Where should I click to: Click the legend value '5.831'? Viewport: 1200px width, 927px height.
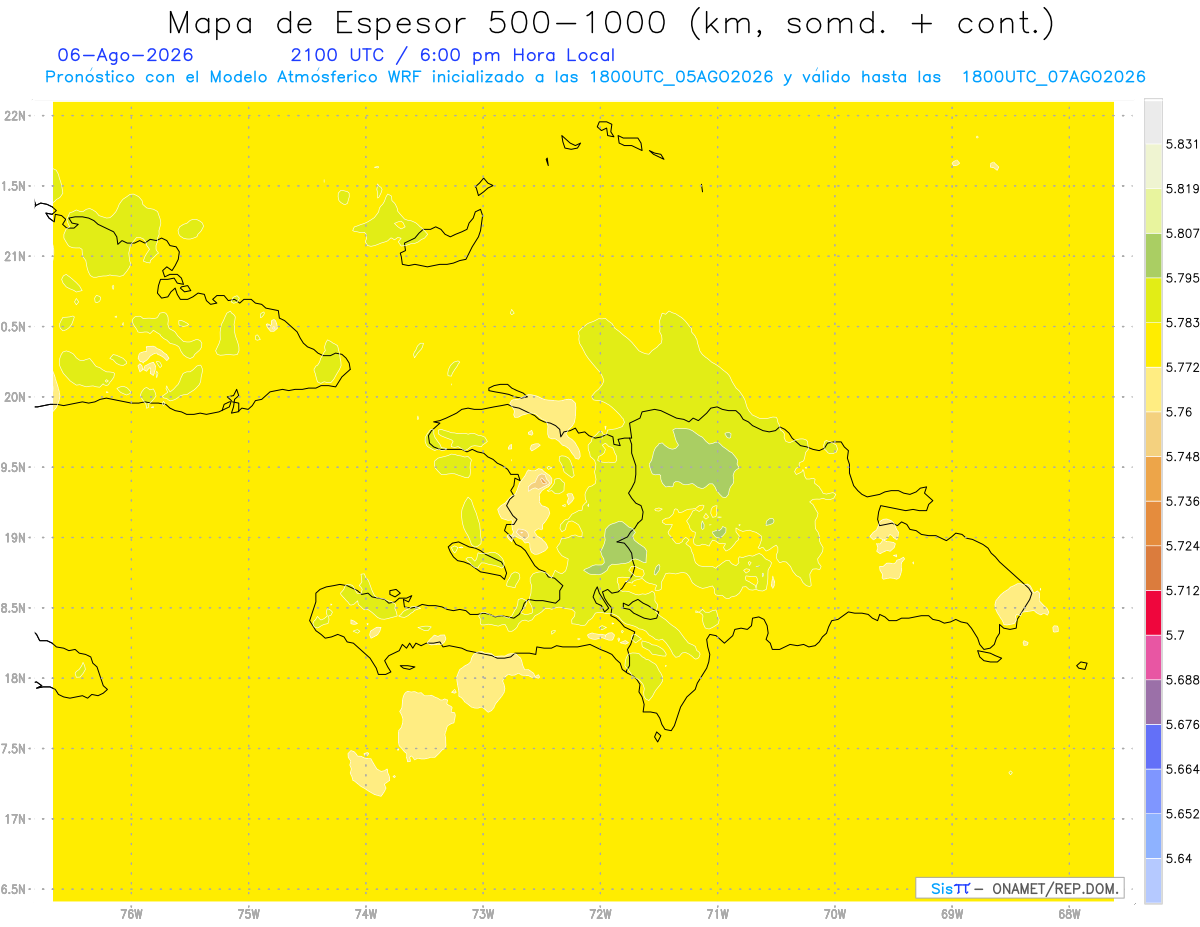pos(1183,144)
